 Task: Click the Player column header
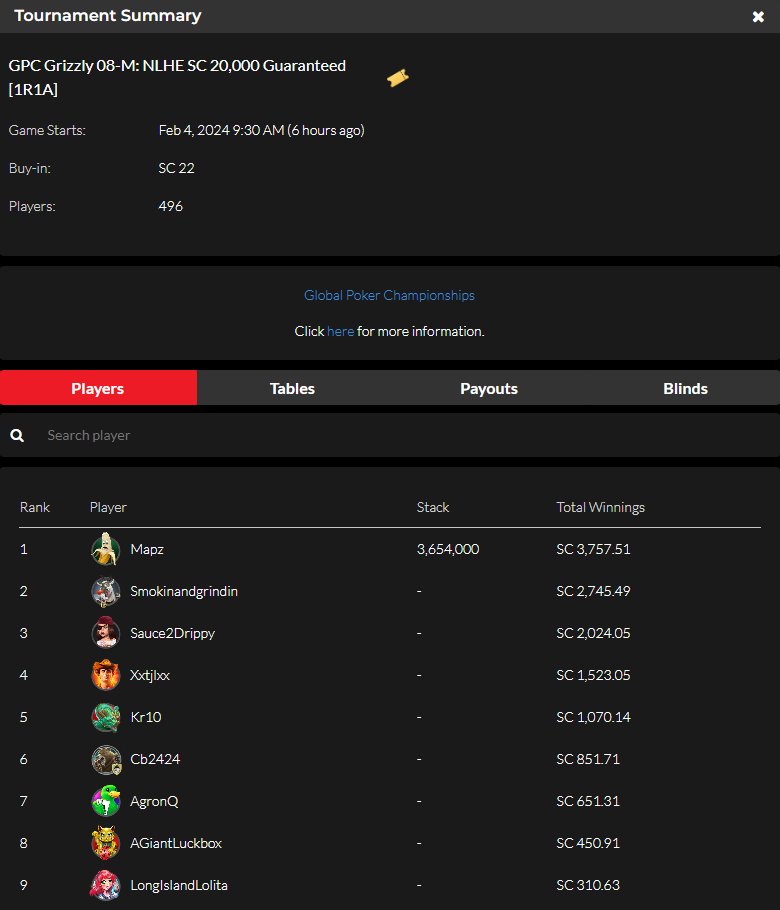(x=108, y=507)
